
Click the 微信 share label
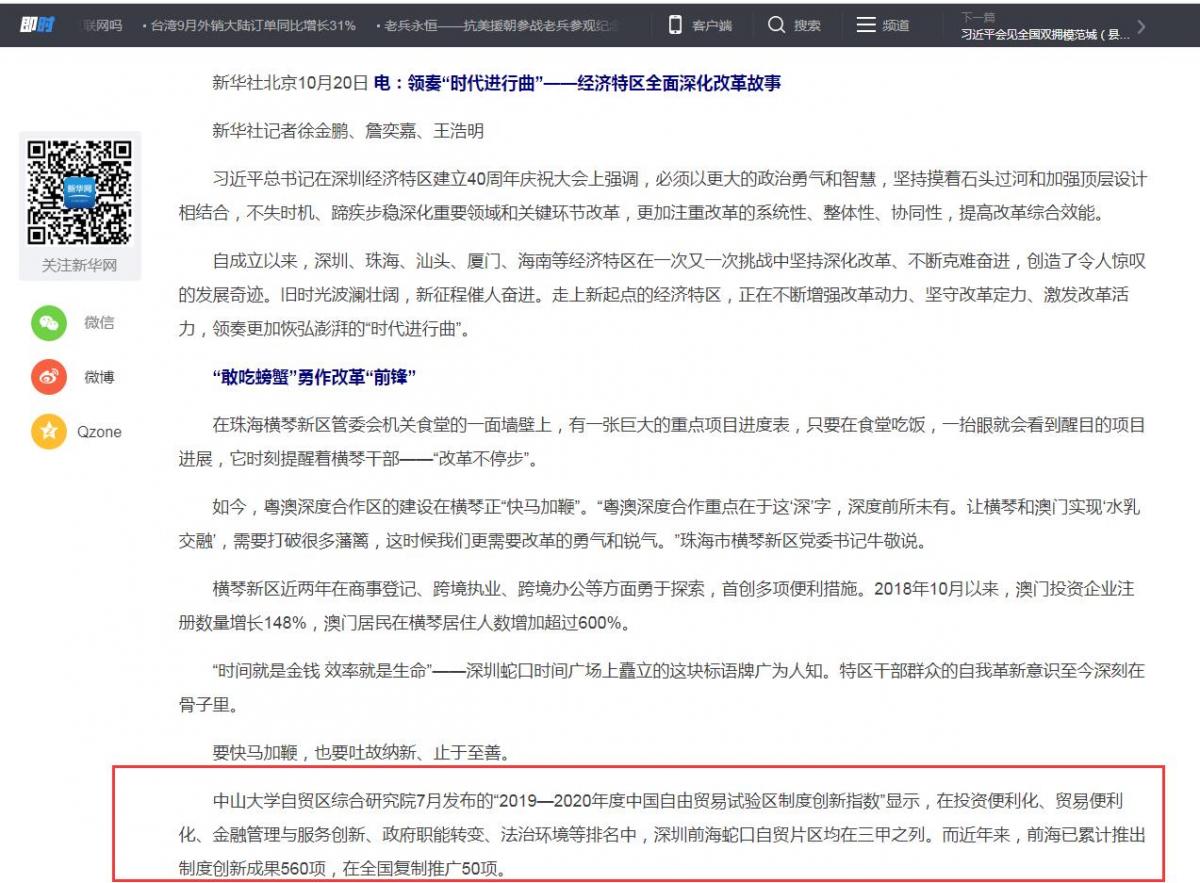point(99,322)
